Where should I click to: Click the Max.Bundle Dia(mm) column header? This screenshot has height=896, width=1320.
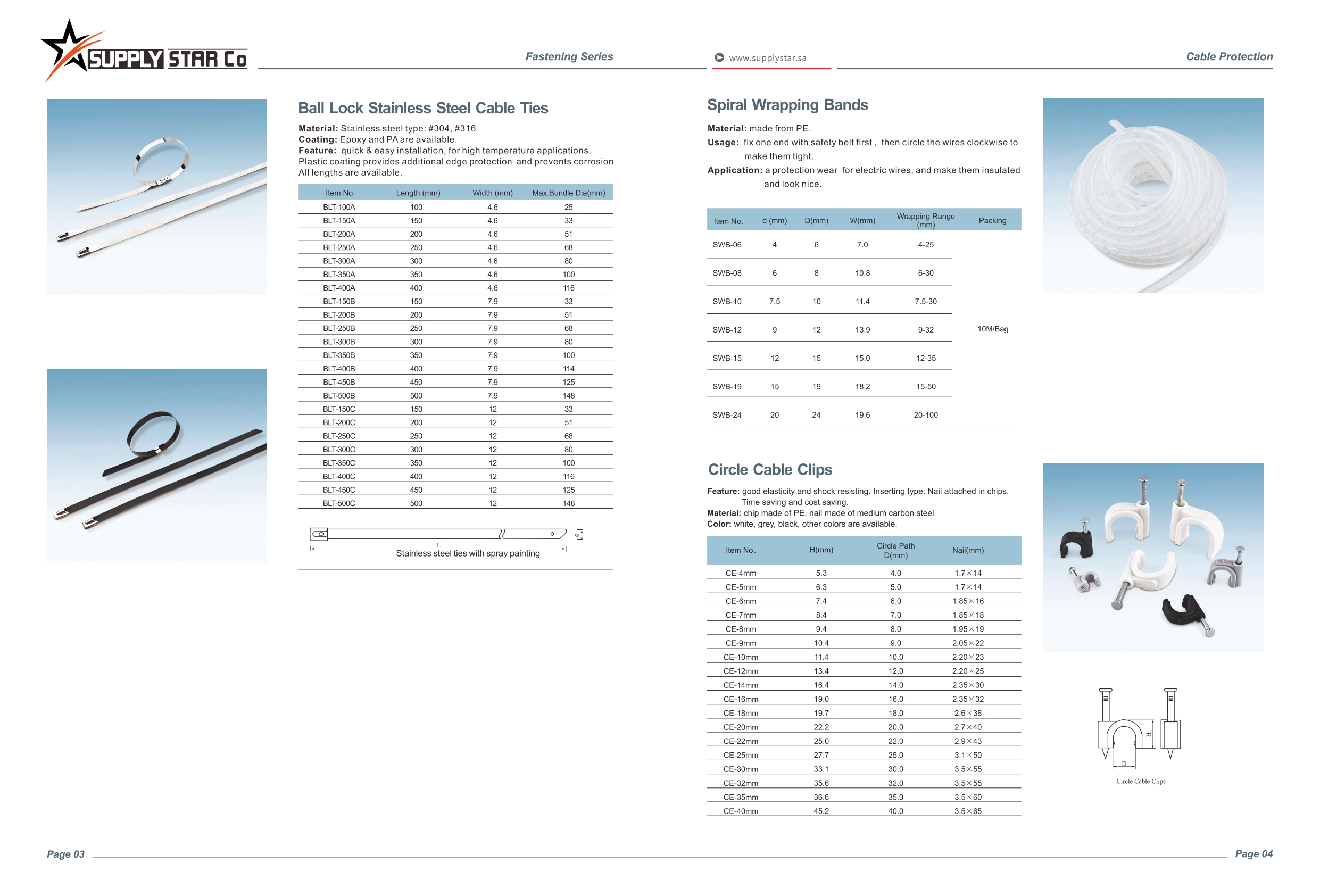click(569, 193)
